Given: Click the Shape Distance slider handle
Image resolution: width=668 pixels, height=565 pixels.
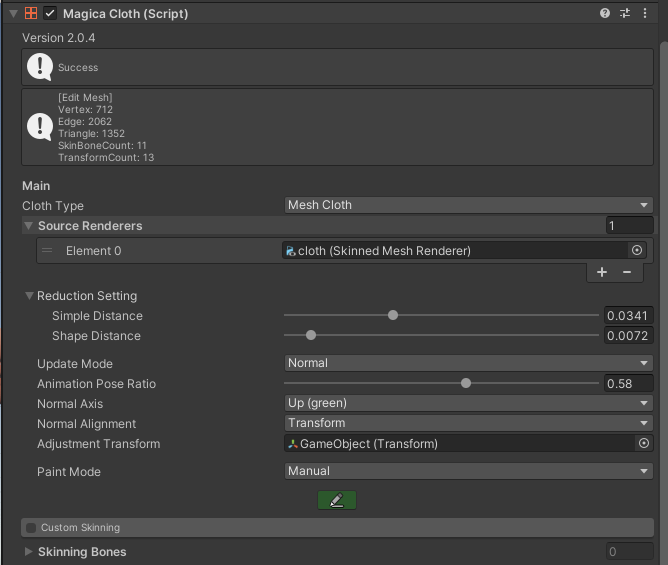Looking at the screenshot, I should 311,335.
